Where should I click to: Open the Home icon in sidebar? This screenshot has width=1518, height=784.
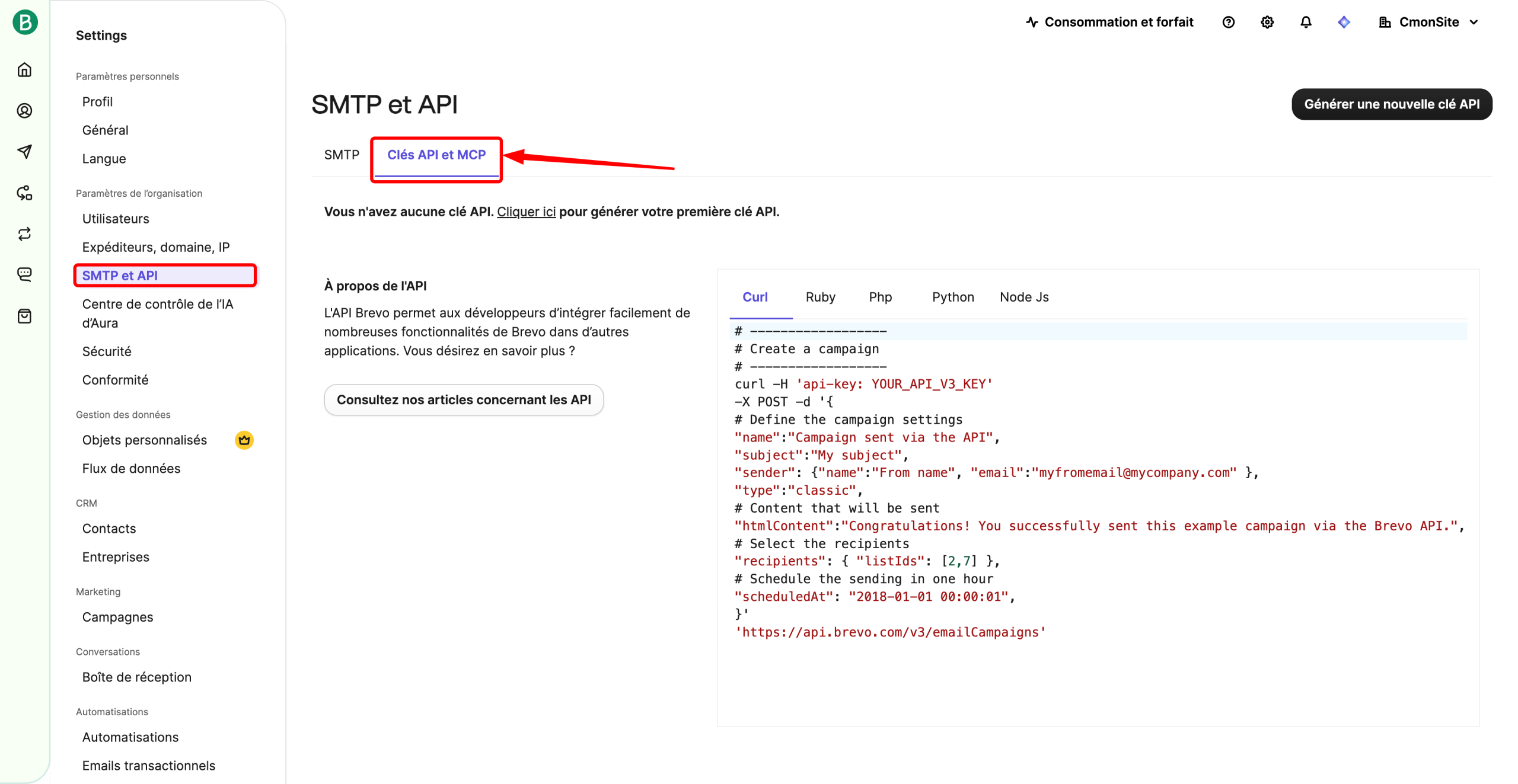click(24, 70)
